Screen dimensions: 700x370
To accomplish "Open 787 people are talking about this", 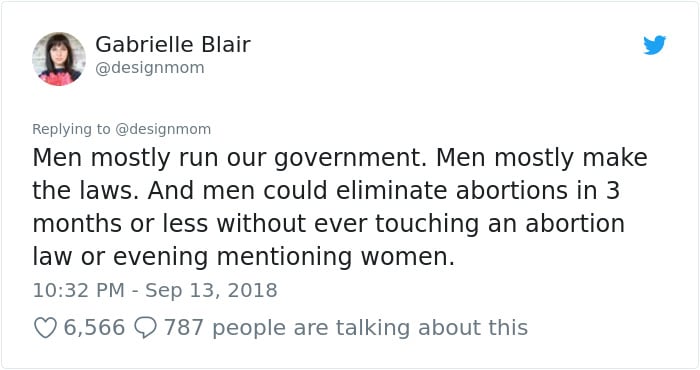I will pos(346,328).
